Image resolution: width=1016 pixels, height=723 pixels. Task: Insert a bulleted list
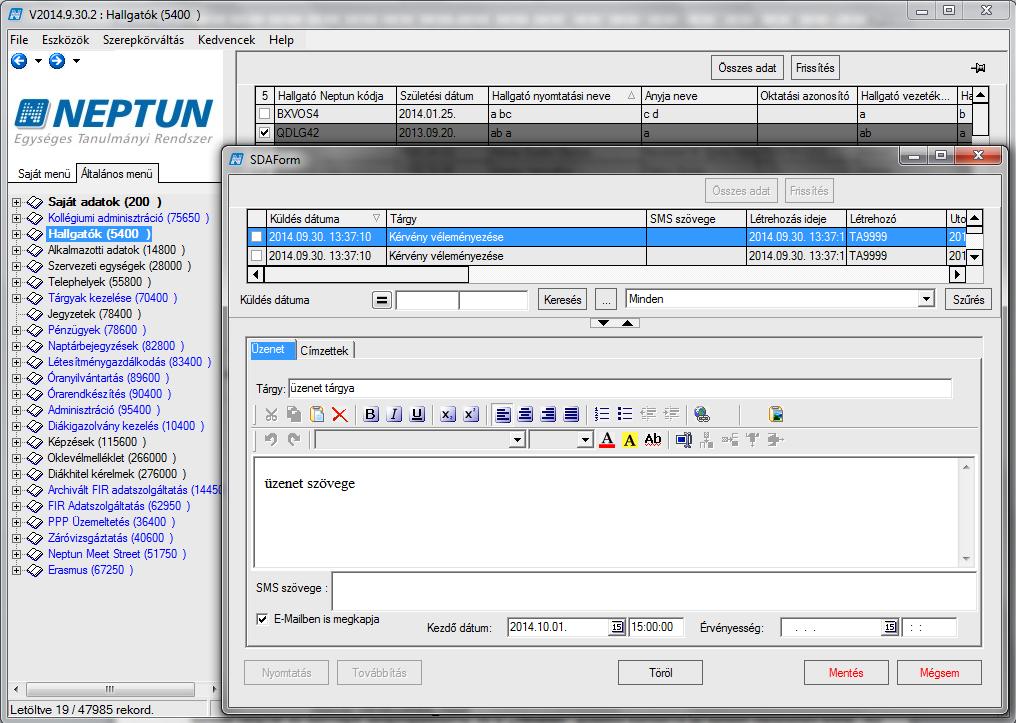tap(625, 415)
